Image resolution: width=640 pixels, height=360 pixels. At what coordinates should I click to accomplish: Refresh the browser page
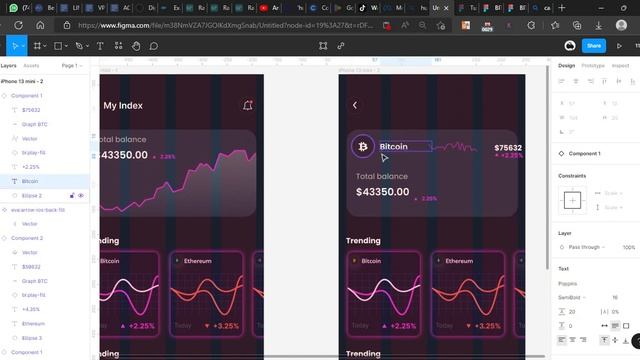18,25
